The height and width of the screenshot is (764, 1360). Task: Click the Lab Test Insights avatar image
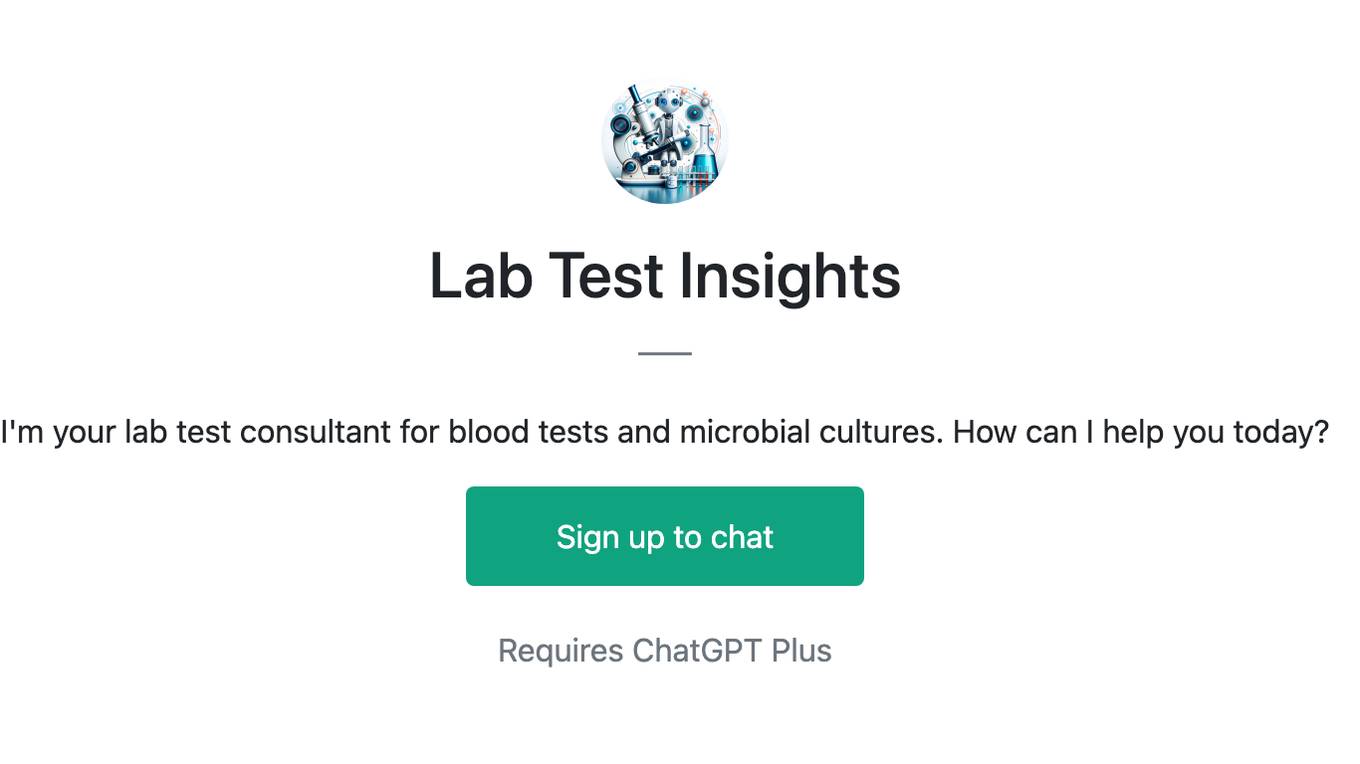coord(665,141)
